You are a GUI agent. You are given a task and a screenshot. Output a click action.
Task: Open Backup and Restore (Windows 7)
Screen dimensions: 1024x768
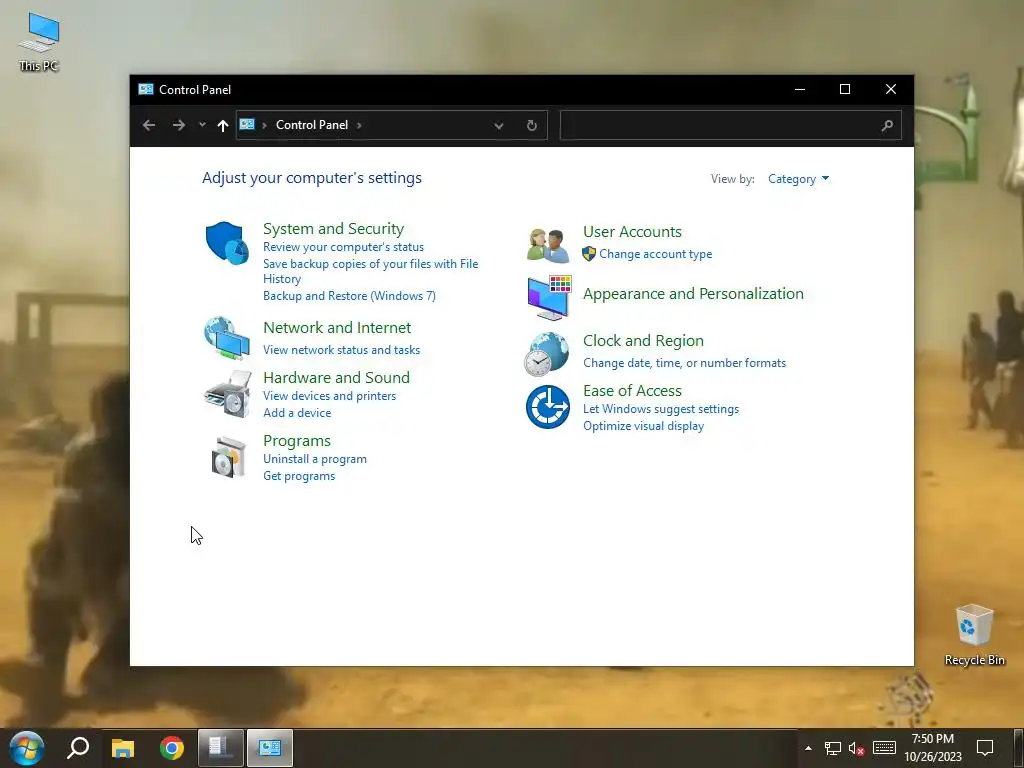coord(349,296)
